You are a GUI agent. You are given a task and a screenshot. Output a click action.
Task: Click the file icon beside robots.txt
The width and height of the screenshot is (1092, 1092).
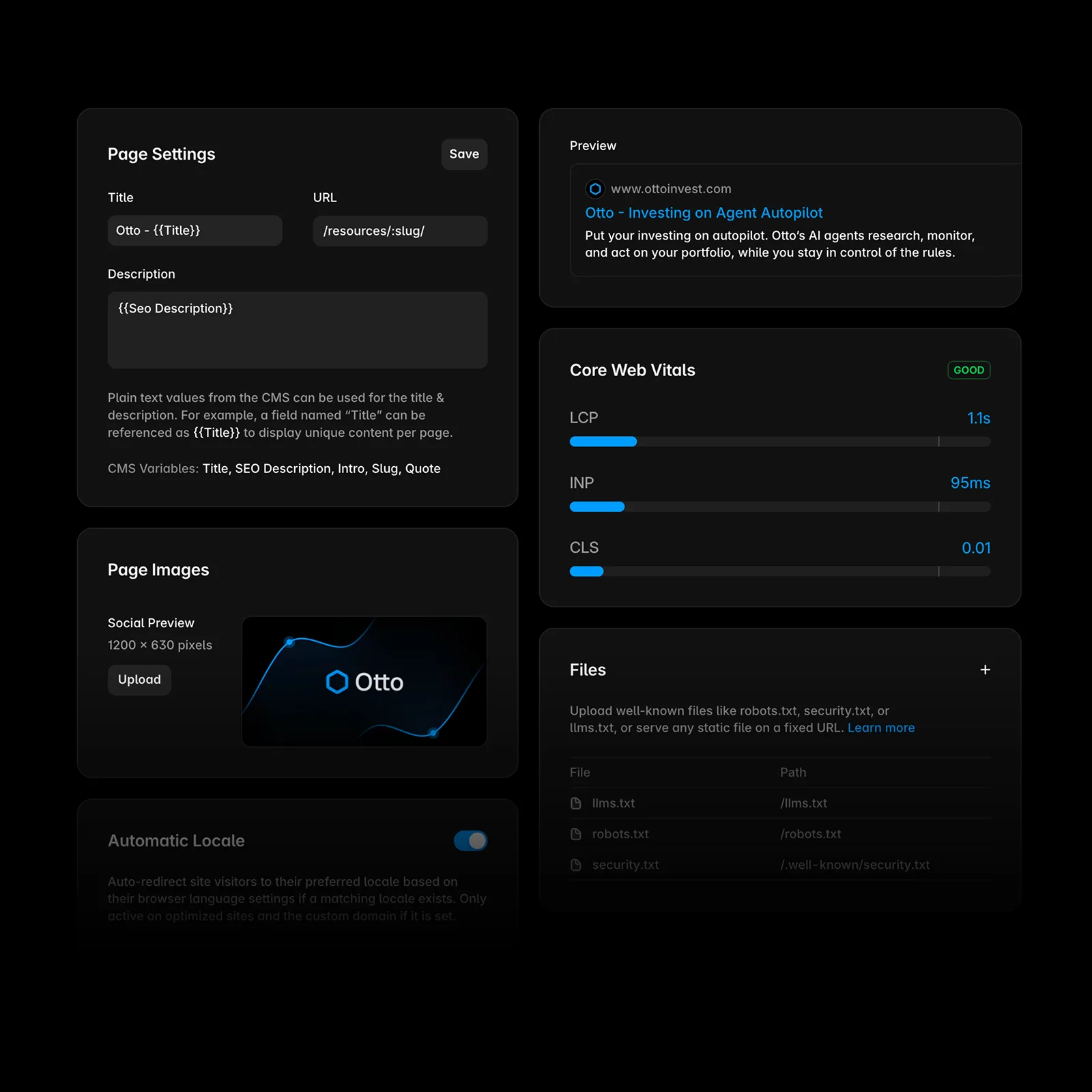pyautogui.click(x=576, y=834)
